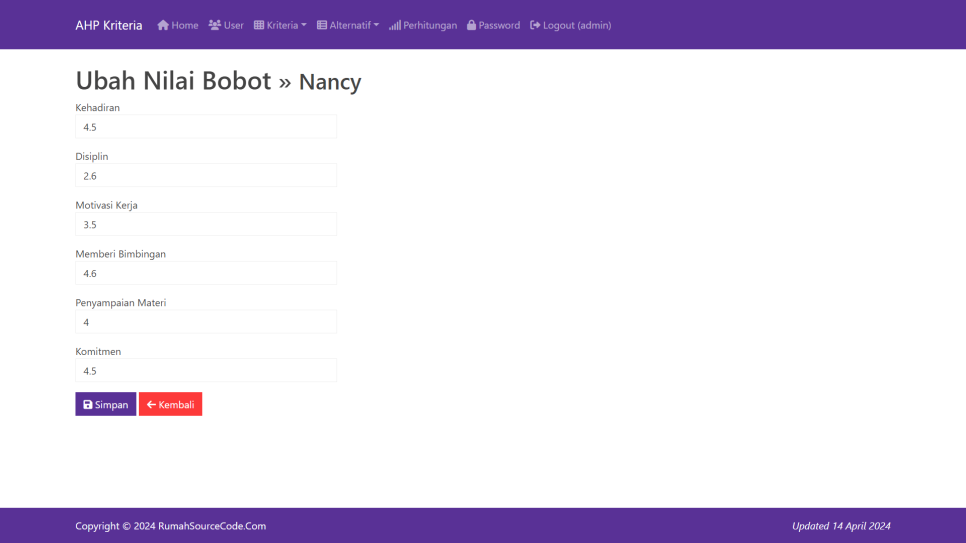Click the Alternatif list icon
The image size is (966, 543).
(x=322, y=25)
